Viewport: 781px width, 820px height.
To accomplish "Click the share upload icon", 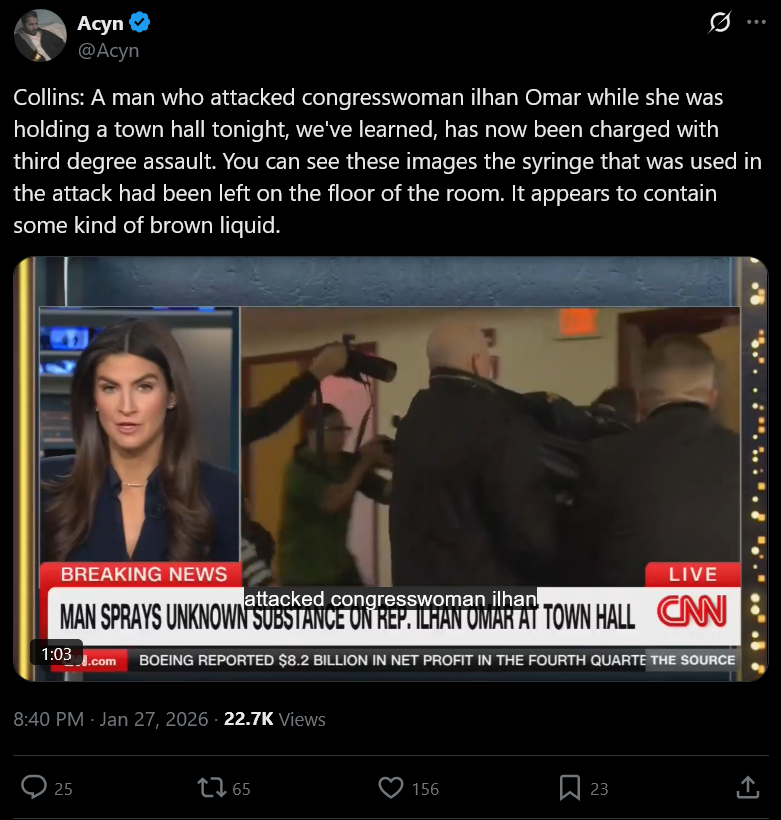I will pos(748,788).
